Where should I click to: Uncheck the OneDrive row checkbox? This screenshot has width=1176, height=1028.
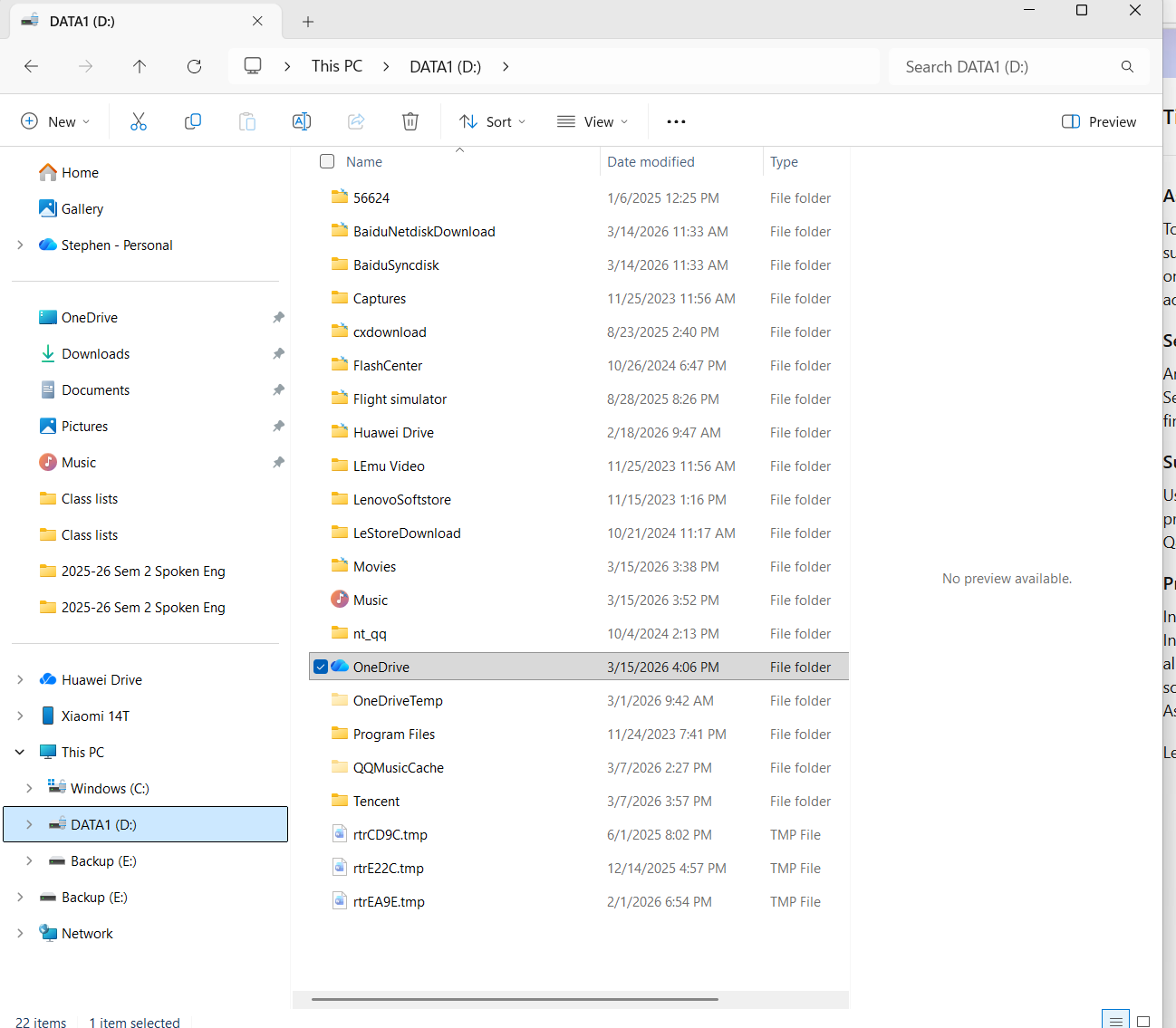pyautogui.click(x=320, y=667)
